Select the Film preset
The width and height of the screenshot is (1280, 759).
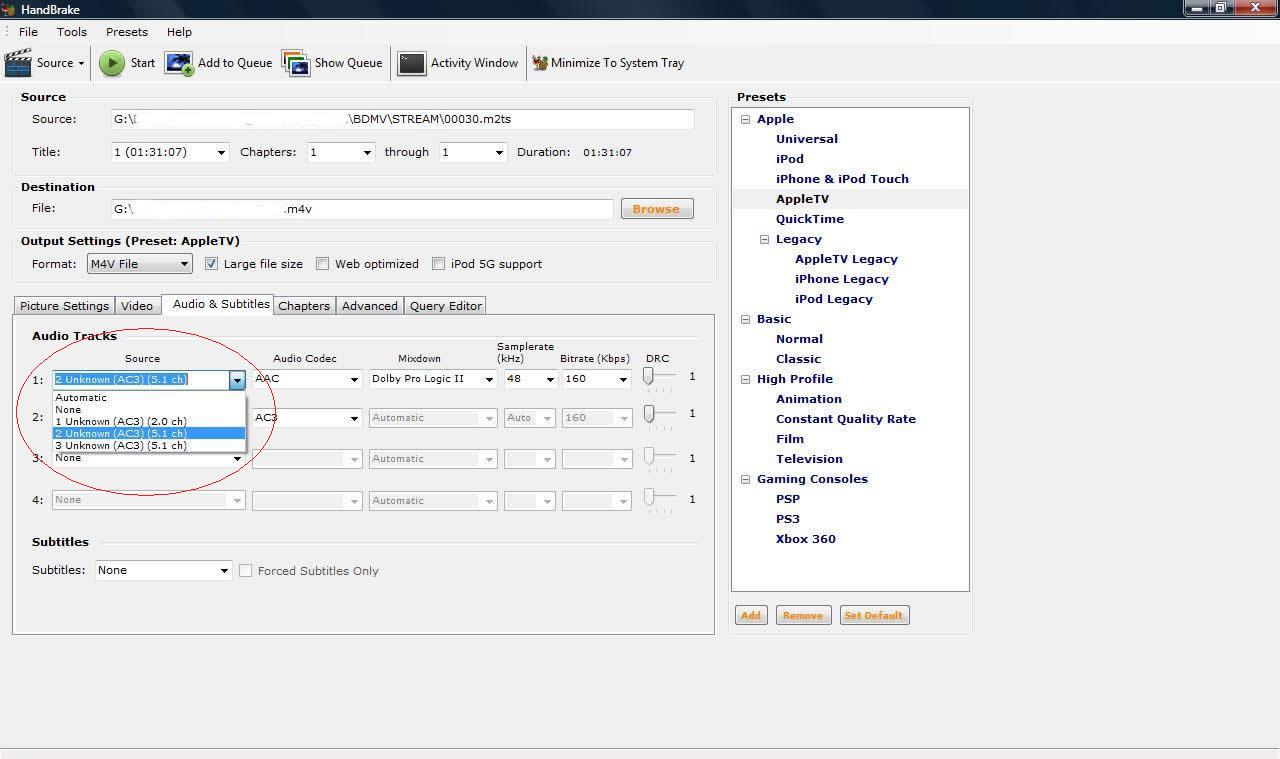(x=790, y=439)
